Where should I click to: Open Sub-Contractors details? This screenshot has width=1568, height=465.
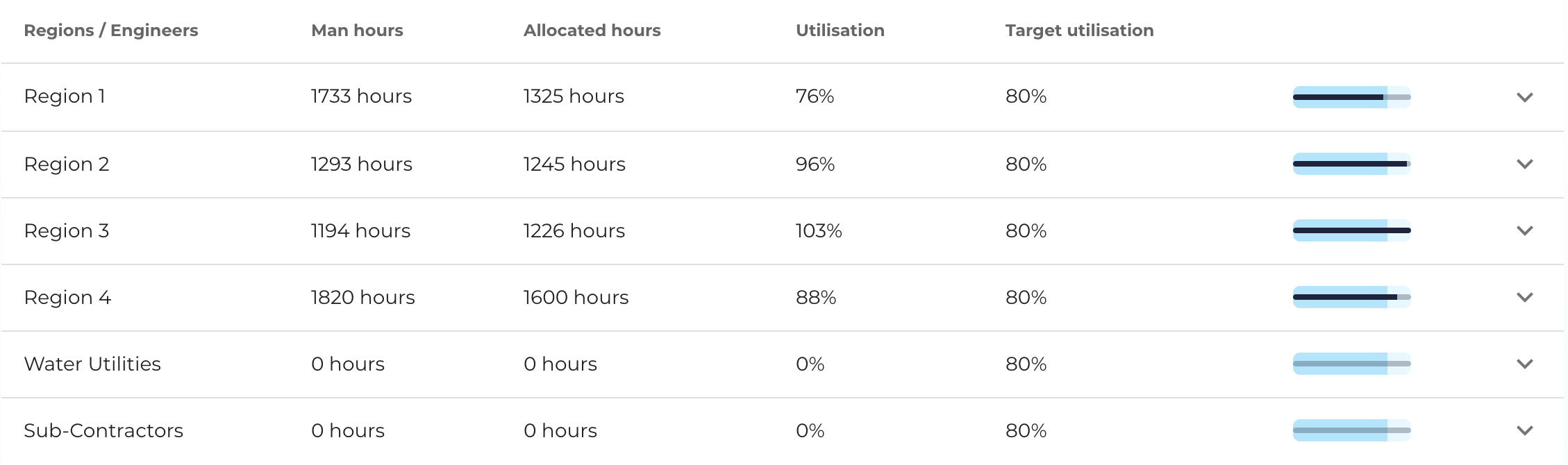pyautogui.click(x=104, y=430)
